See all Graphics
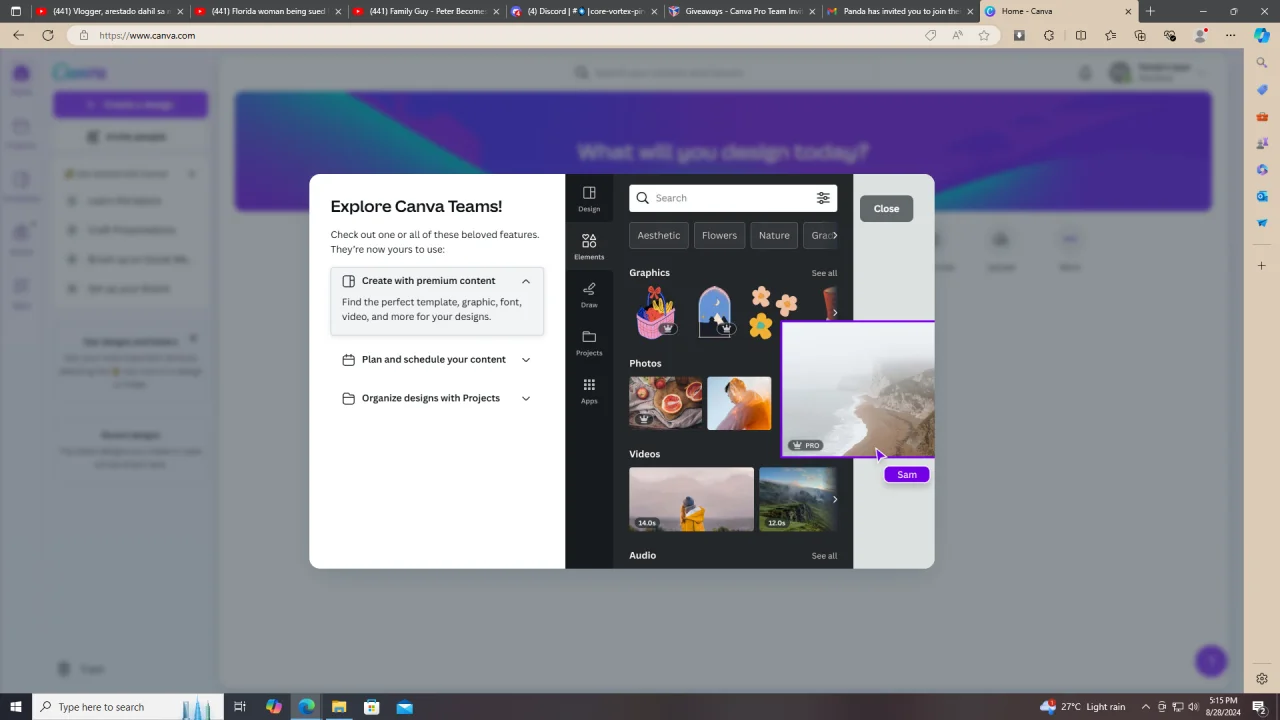Screen dimensions: 1280x720 [824, 273]
